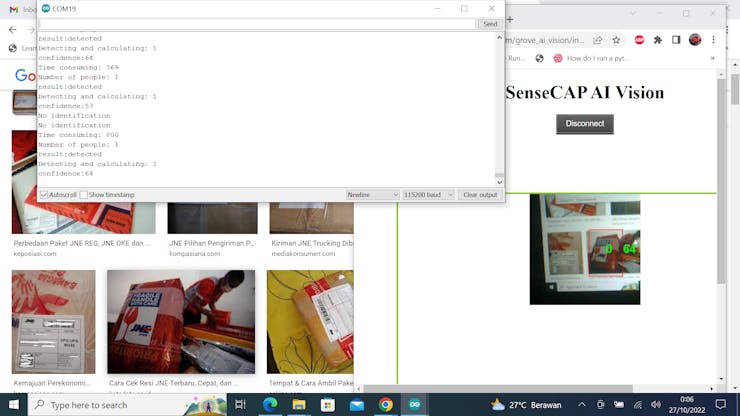Click the Windows taskbar search box
Image resolution: width=740 pixels, height=416 pixels.
click(127, 405)
